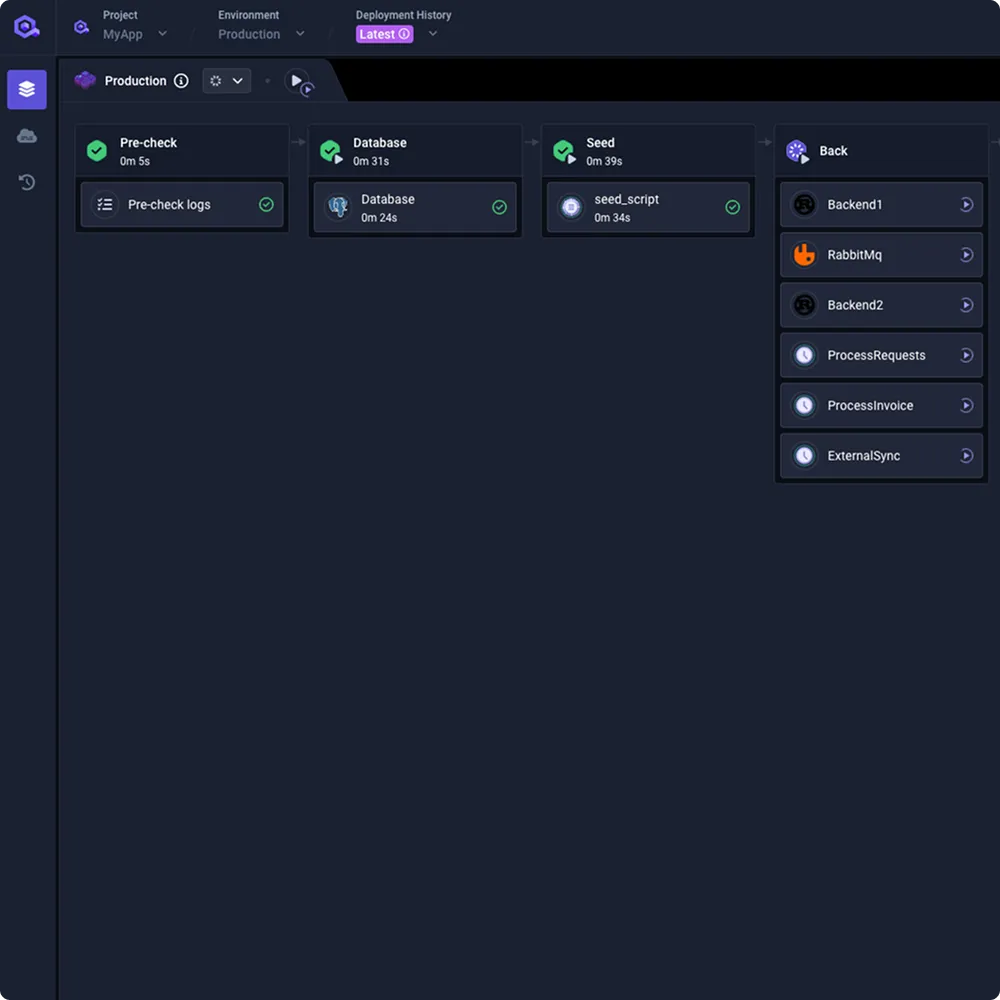Click the Seed stage duration 0m 39s
1000x1000 pixels.
tap(604, 161)
